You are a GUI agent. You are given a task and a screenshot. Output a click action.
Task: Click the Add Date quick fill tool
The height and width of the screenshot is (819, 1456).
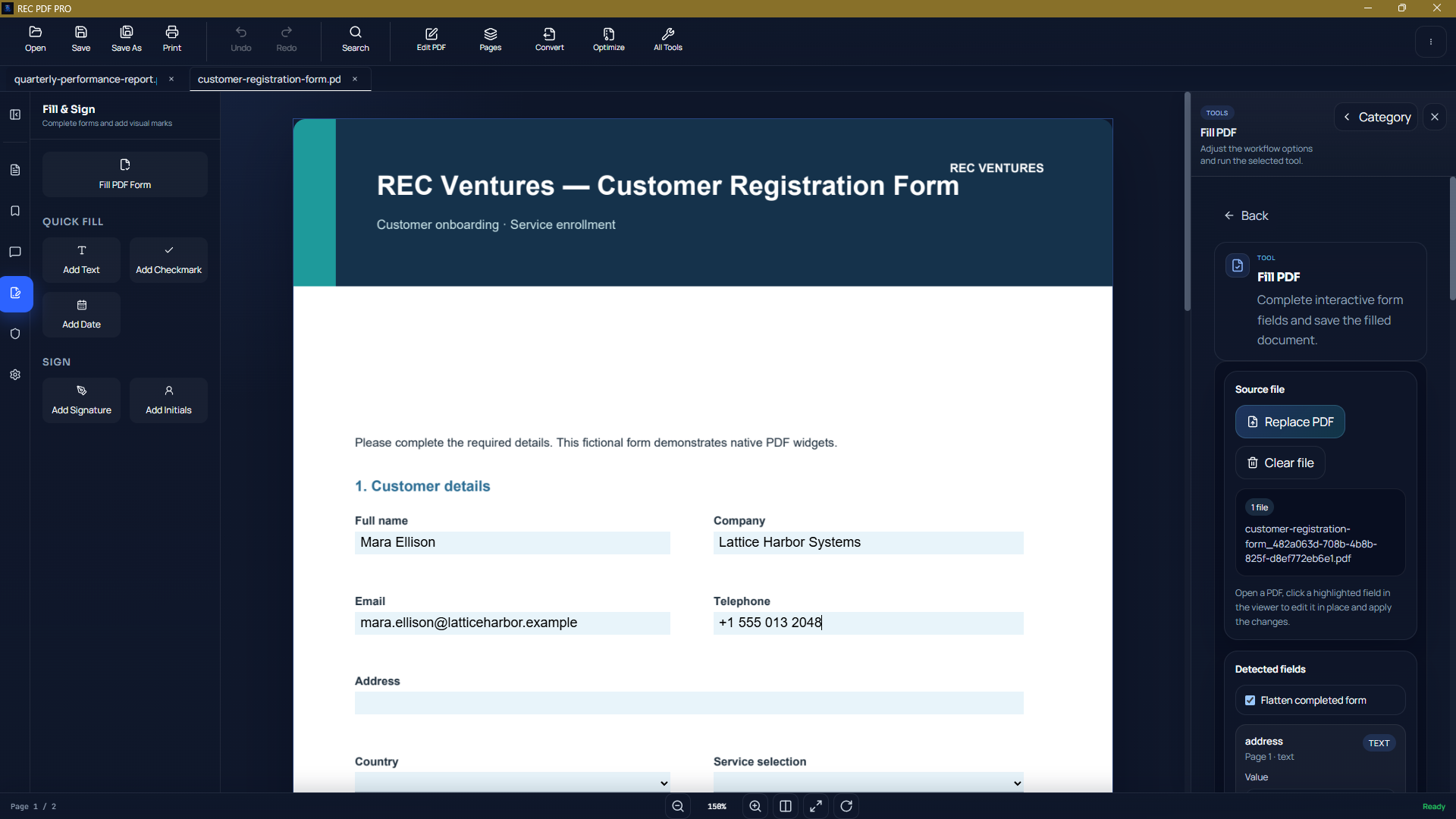click(81, 315)
